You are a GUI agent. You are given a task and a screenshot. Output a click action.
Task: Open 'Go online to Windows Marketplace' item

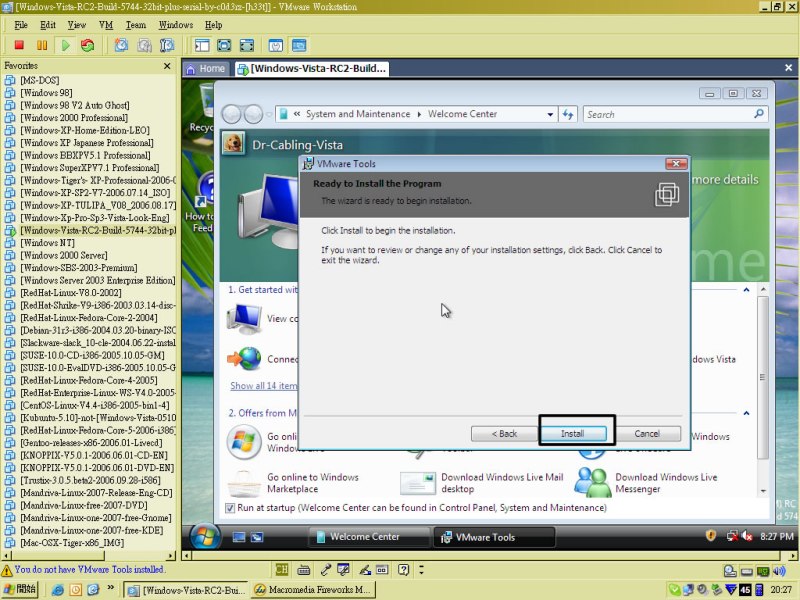(x=294, y=483)
